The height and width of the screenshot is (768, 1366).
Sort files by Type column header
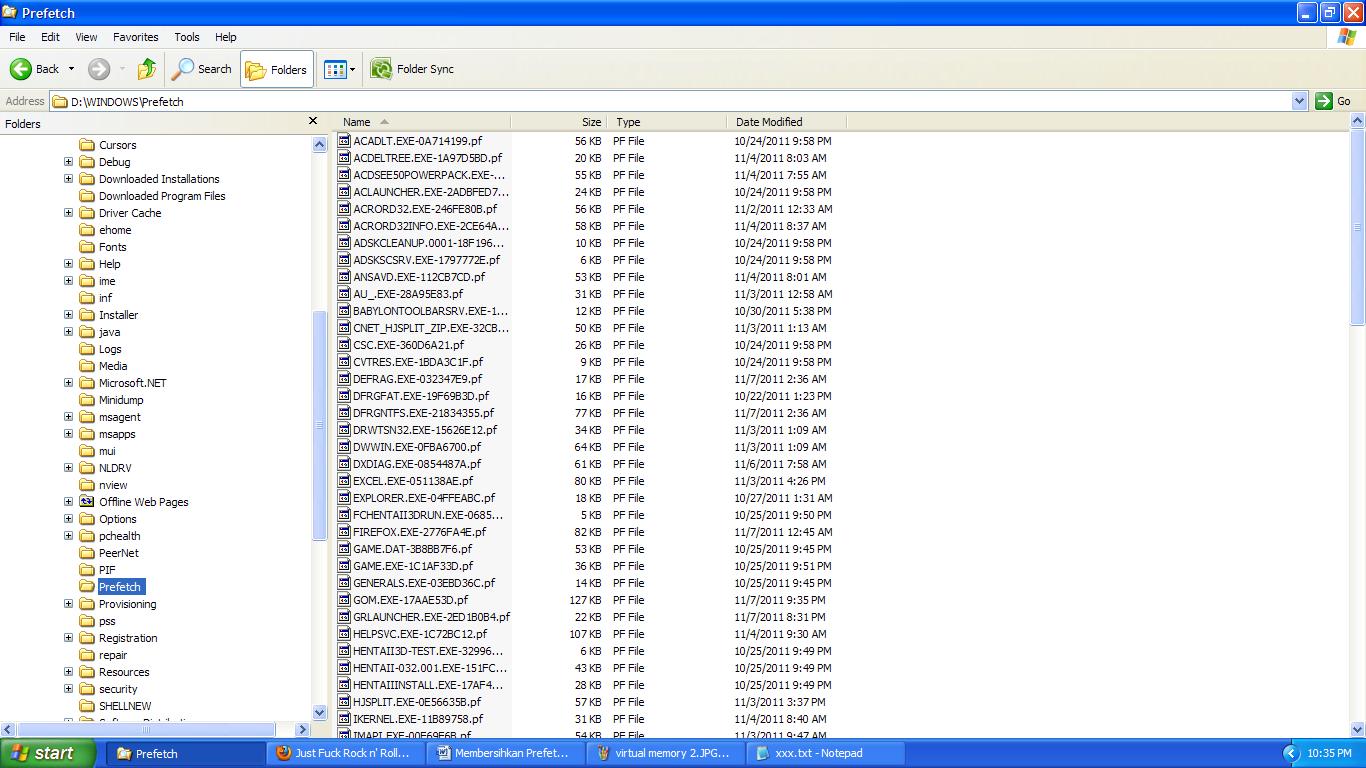coord(667,122)
